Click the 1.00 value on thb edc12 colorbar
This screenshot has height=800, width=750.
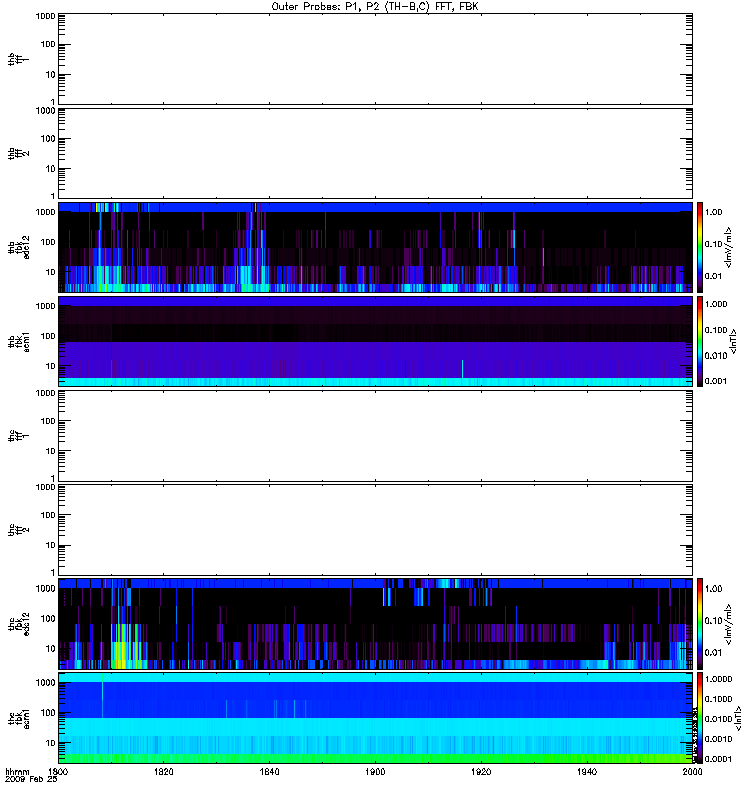(714, 212)
